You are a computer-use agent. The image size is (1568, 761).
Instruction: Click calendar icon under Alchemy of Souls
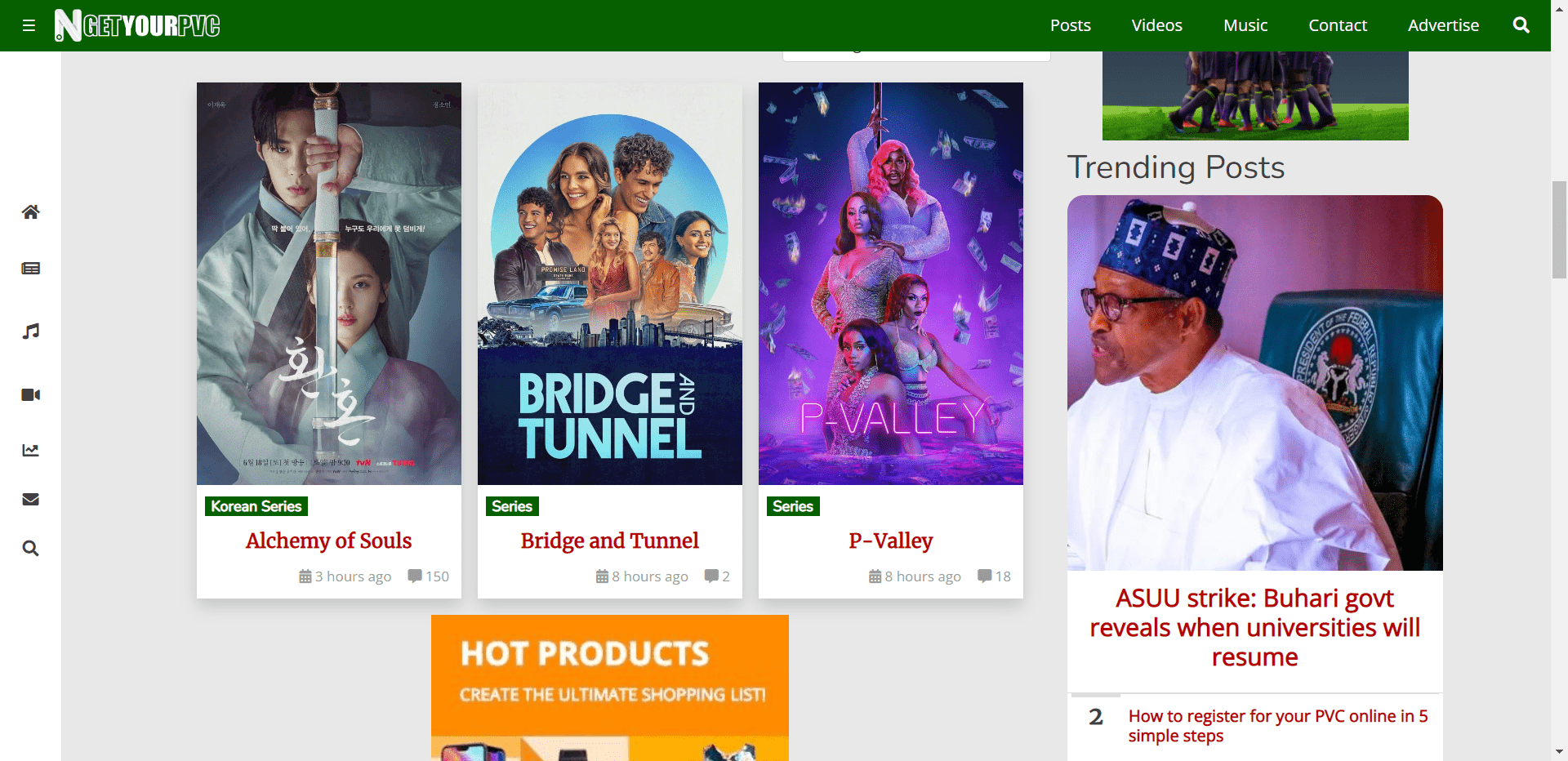[x=305, y=576]
